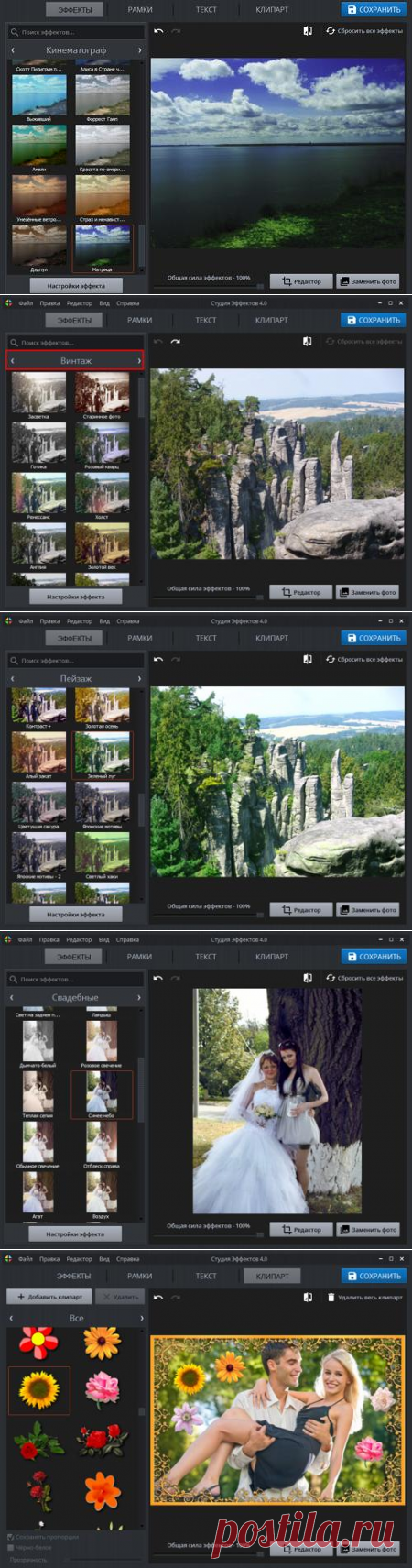Screen dimensions: 412x1568
Task: Go to next category after Свадебные
Action: (139, 997)
